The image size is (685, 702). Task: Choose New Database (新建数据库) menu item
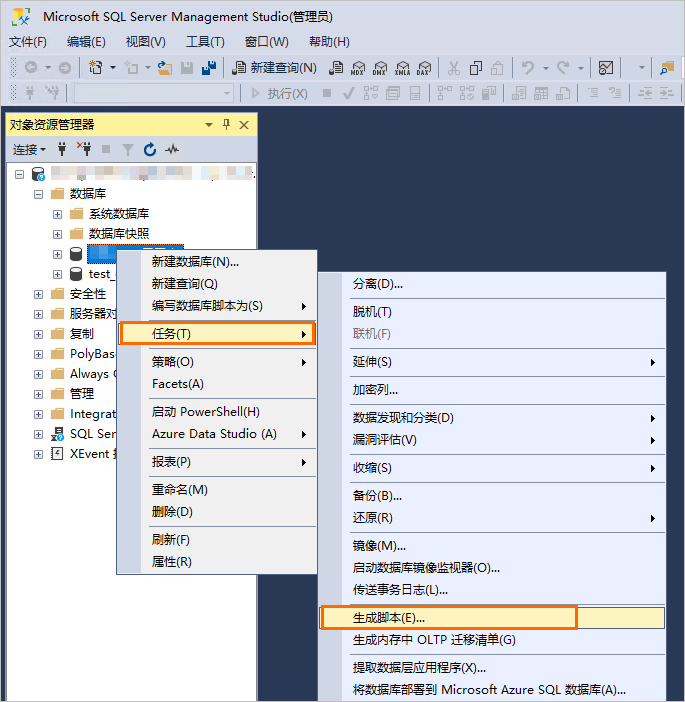[218, 261]
